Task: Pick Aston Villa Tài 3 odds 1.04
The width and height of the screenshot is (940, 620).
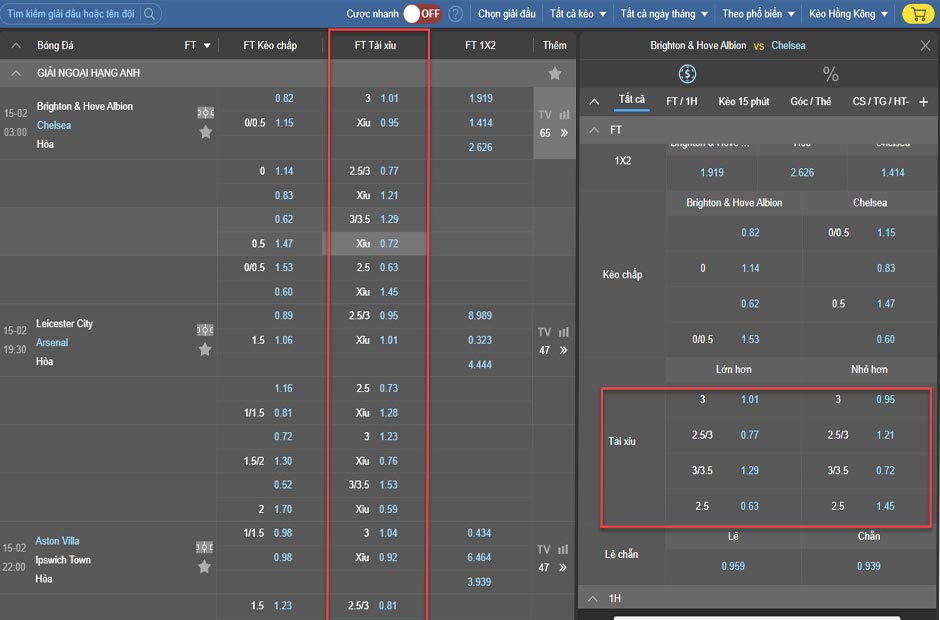Action: pos(388,532)
